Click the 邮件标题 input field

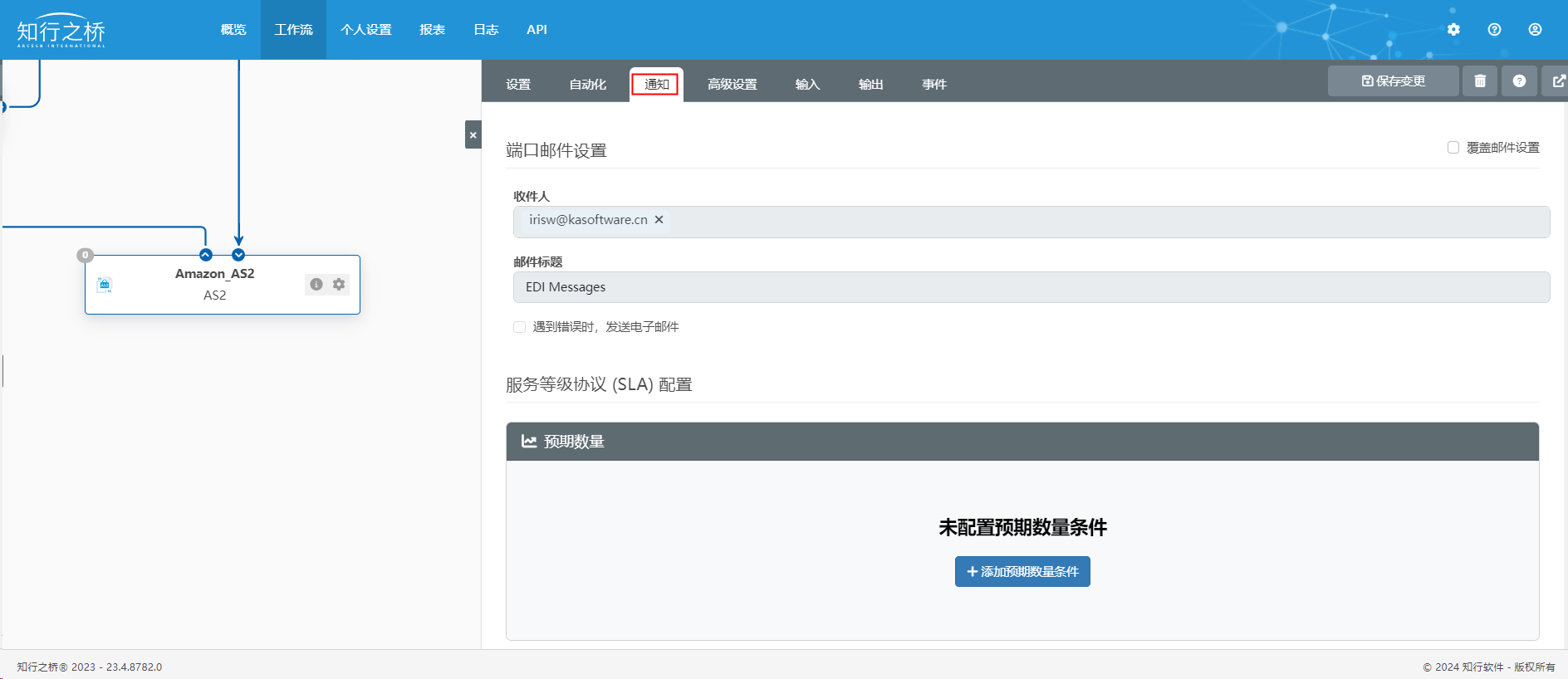point(1031,287)
